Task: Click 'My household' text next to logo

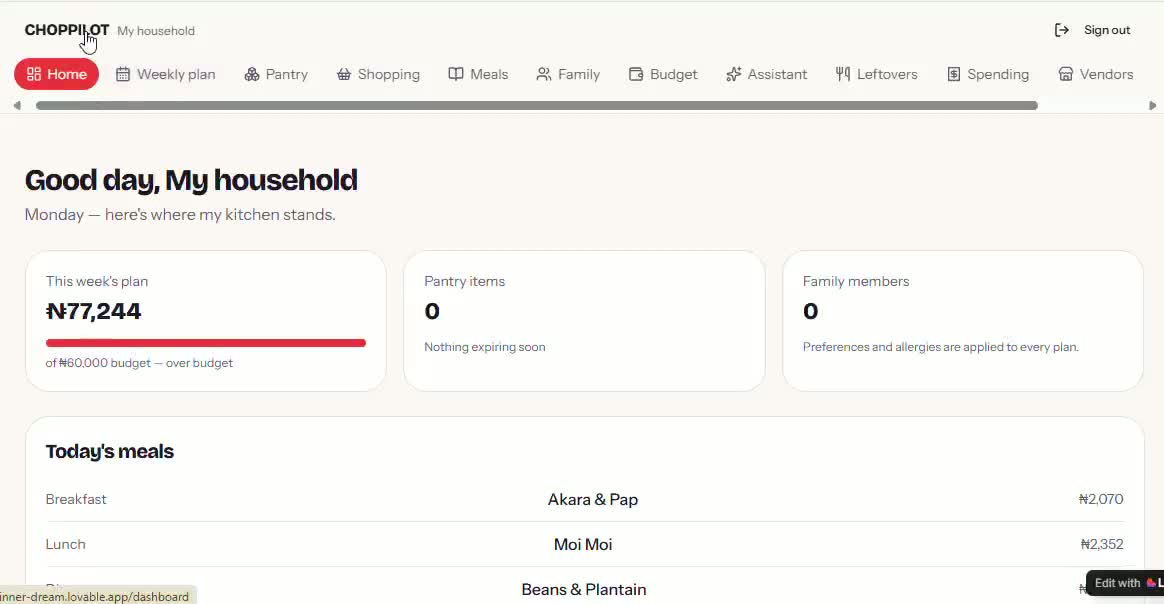Action: click(x=156, y=31)
